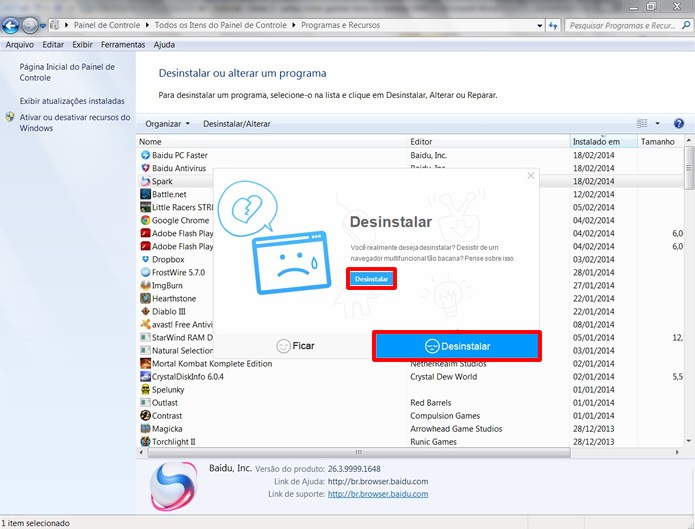Open help via the blue question mark icon
695x529 pixels.
679,123
